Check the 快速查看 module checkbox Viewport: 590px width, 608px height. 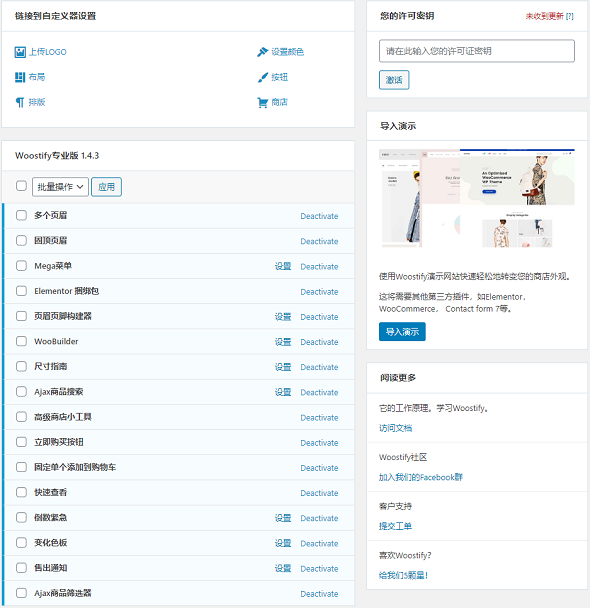pos(21,492)
